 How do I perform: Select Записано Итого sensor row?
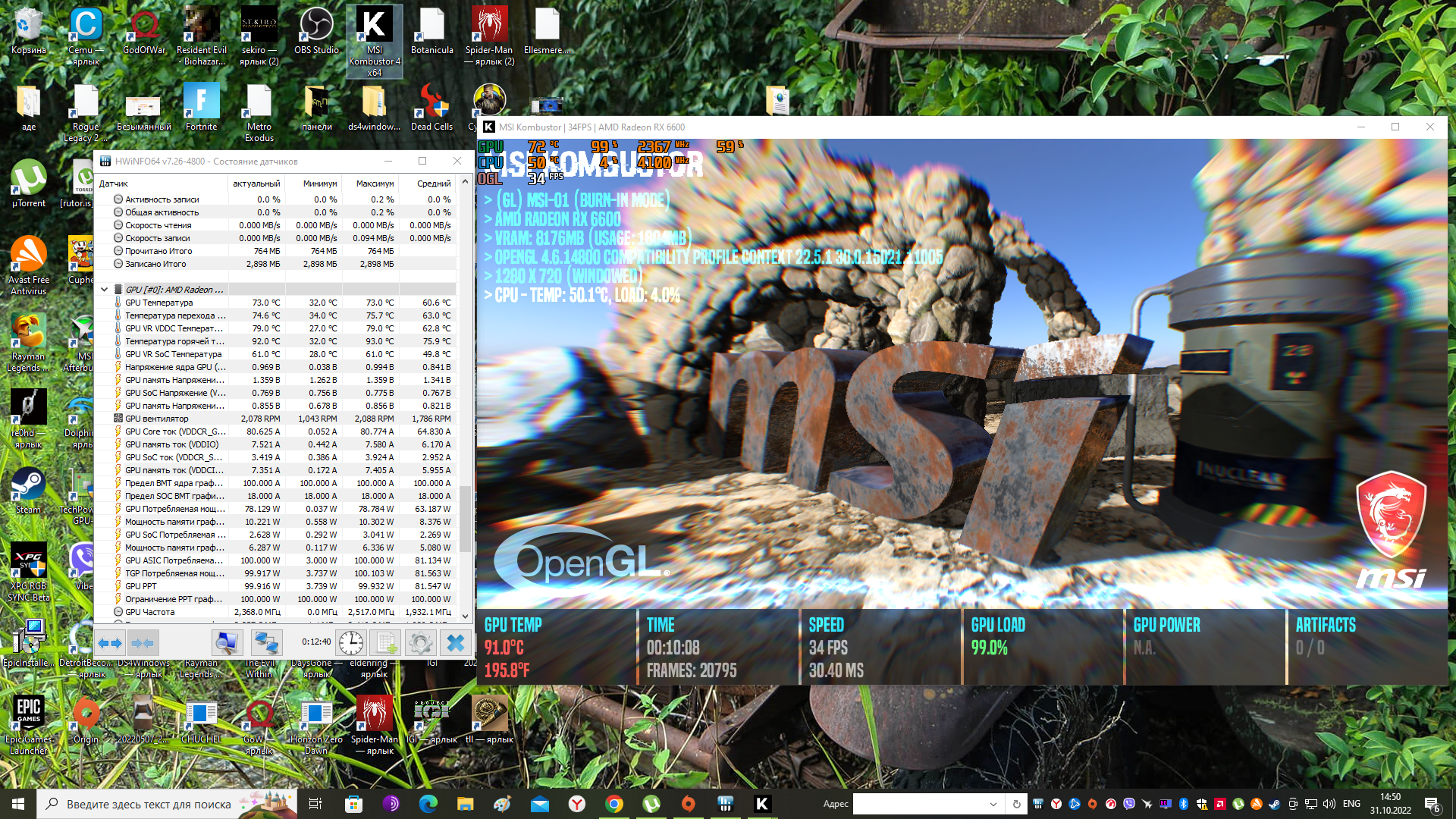(276, 264)
